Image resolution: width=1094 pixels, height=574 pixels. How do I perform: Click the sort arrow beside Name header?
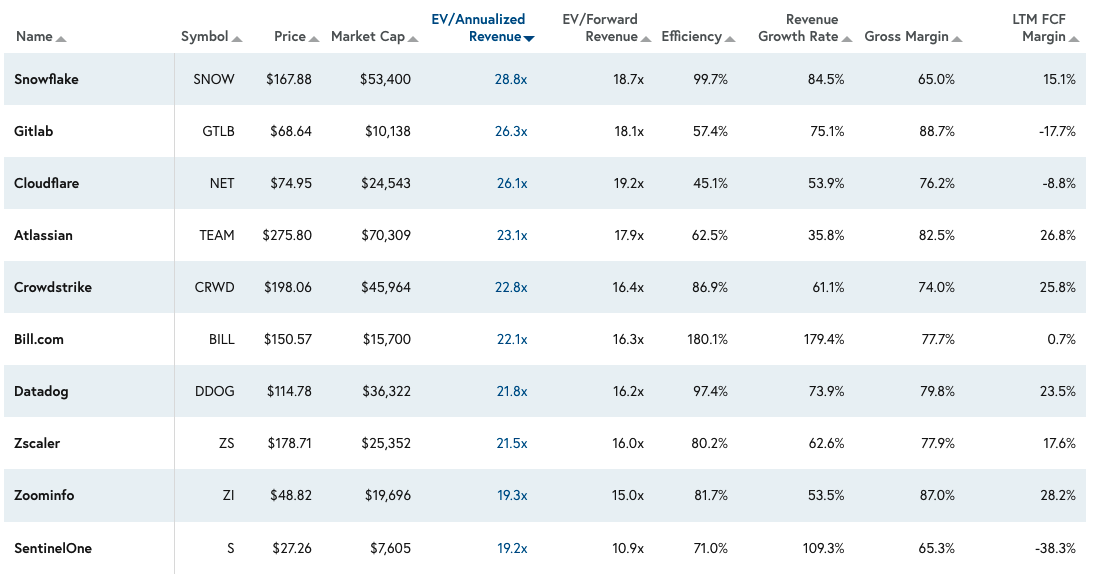coord(62,38)
